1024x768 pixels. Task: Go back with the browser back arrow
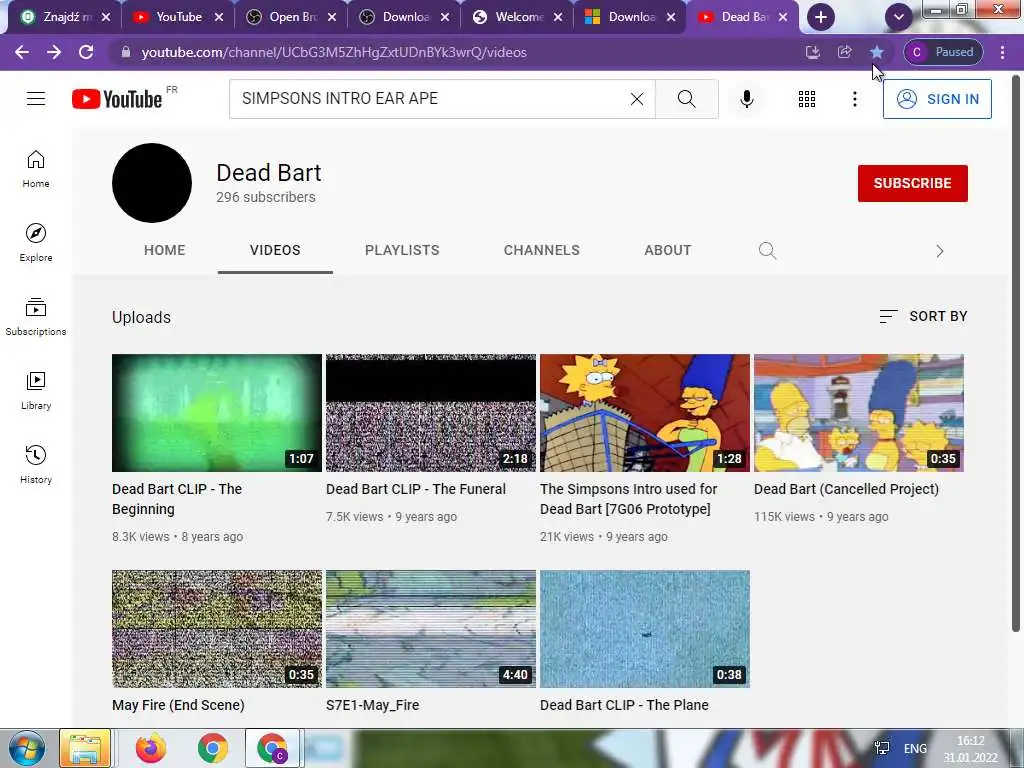click(22, 52)
